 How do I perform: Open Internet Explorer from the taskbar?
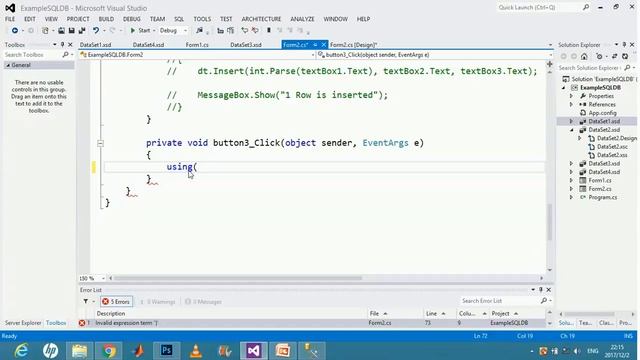[x=21, y=351]
